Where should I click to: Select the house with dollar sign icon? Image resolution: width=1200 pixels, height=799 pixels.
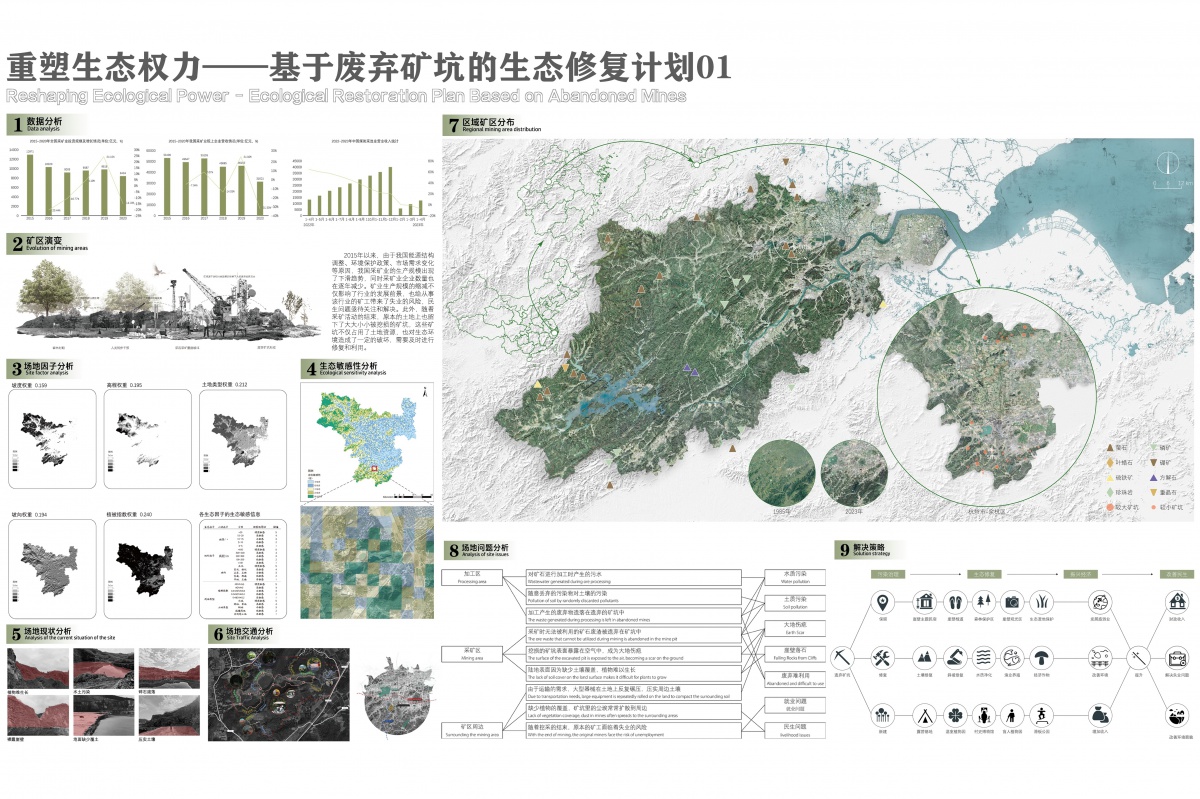pyautogui.click(x=1176, y=603)
